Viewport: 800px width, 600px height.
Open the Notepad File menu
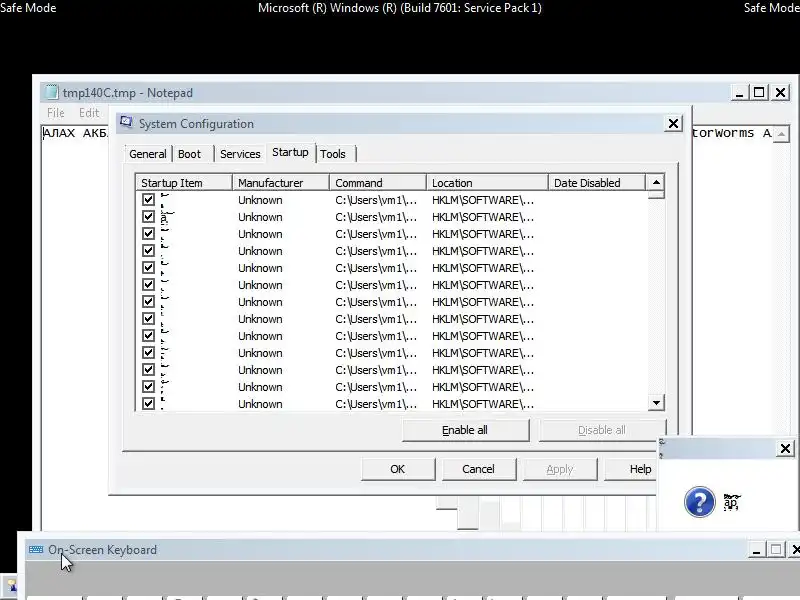click(x=56, y=112)
